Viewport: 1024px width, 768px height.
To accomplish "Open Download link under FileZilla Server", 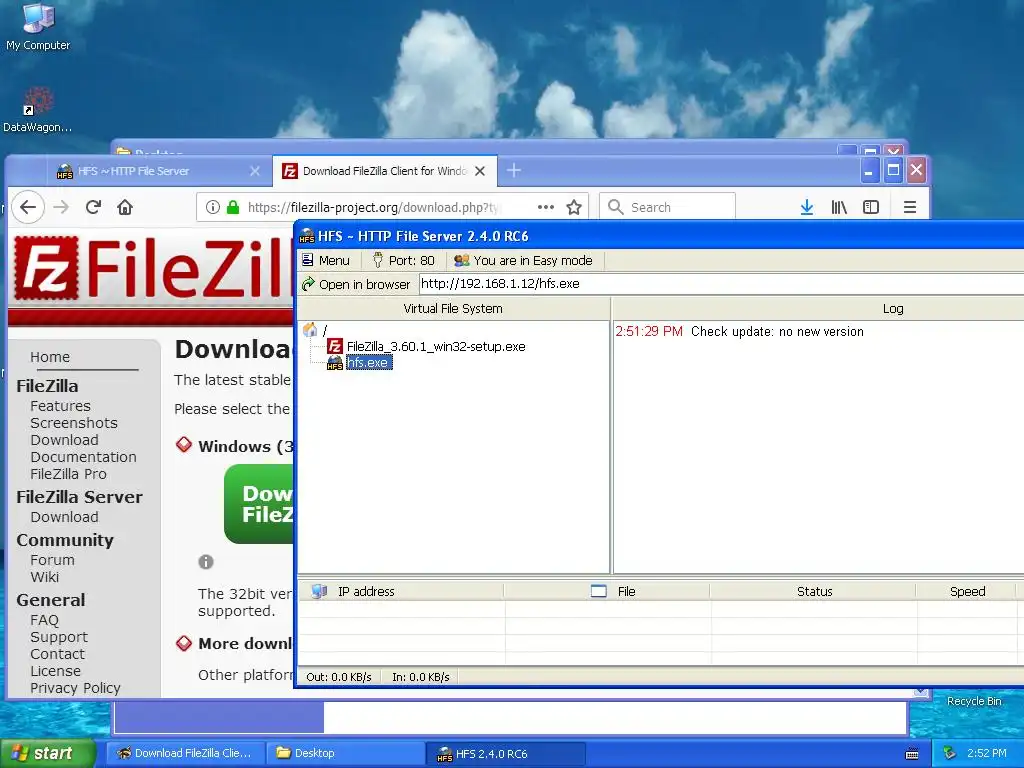I will (x=64, y=517).
